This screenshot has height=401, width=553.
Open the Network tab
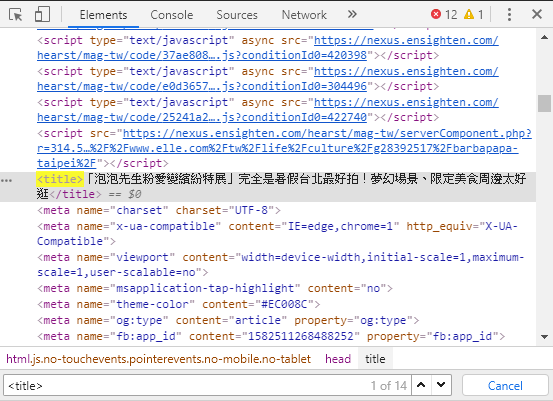(x=304, y=15)
